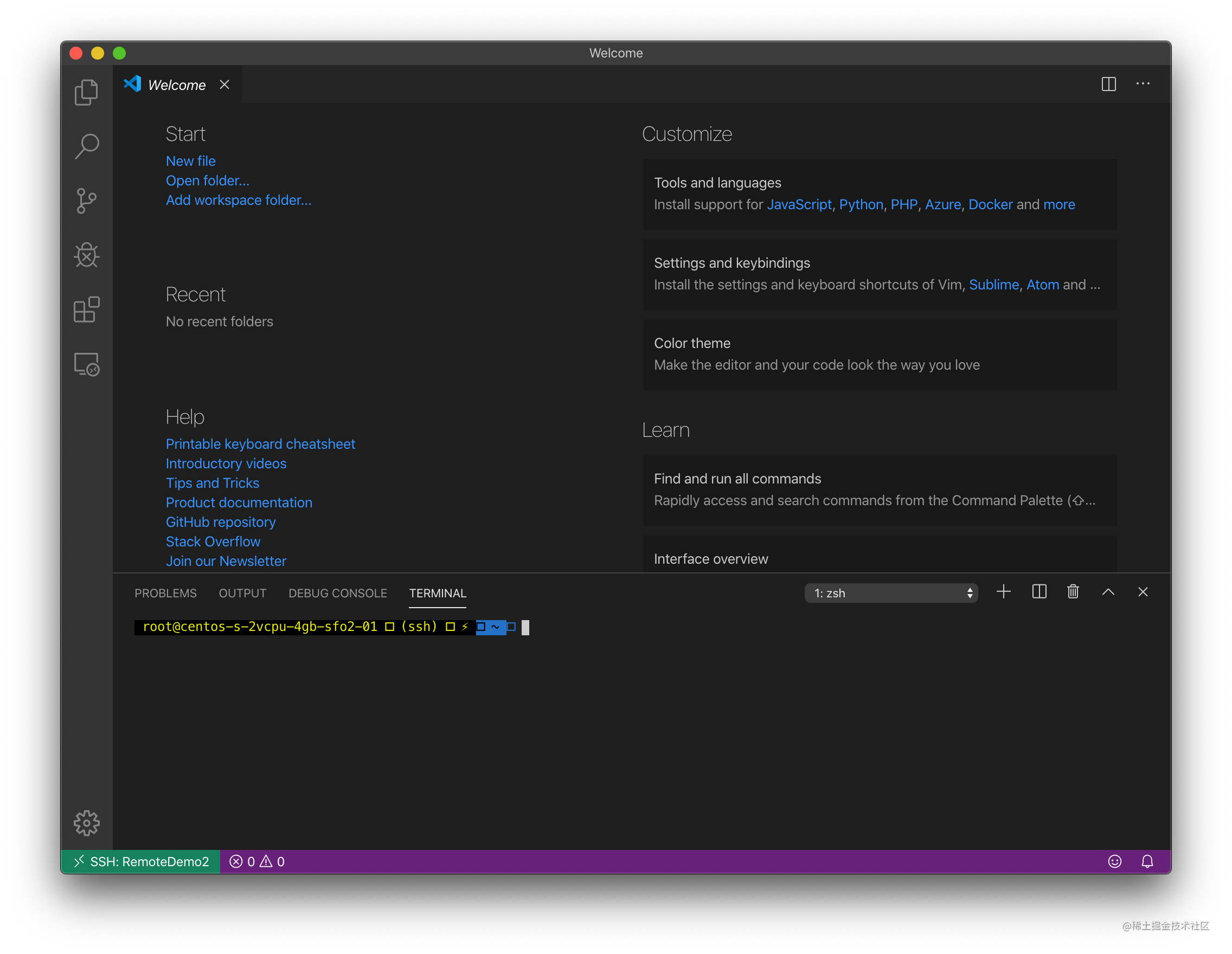This screenshot has height=954, width=1232.
Task: Open the Remote Explorer icon
Action: click(x=86, y=364)
